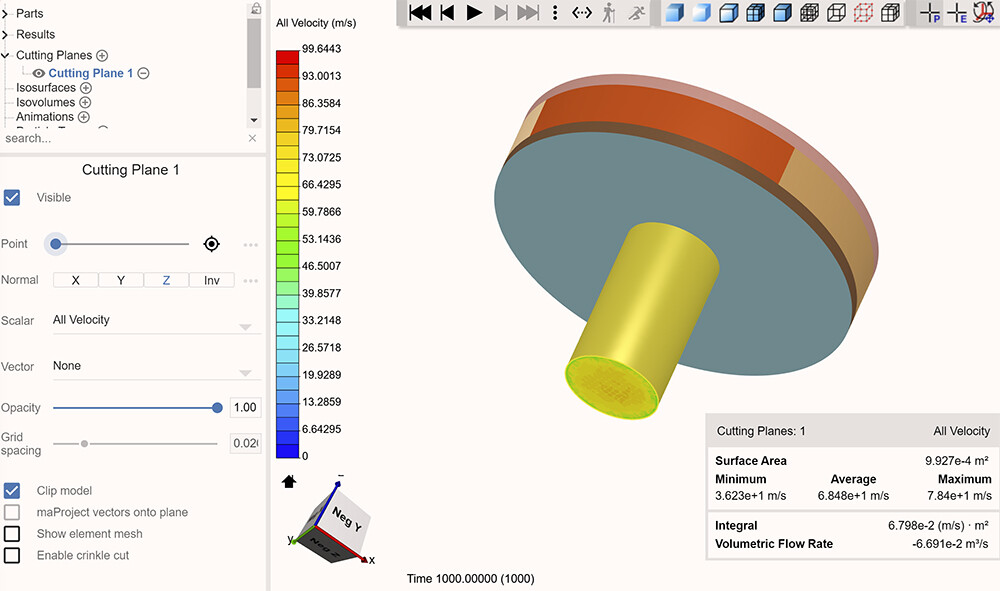
Task: Enable the Show element mesh checkbox
Action: point(12,534)
